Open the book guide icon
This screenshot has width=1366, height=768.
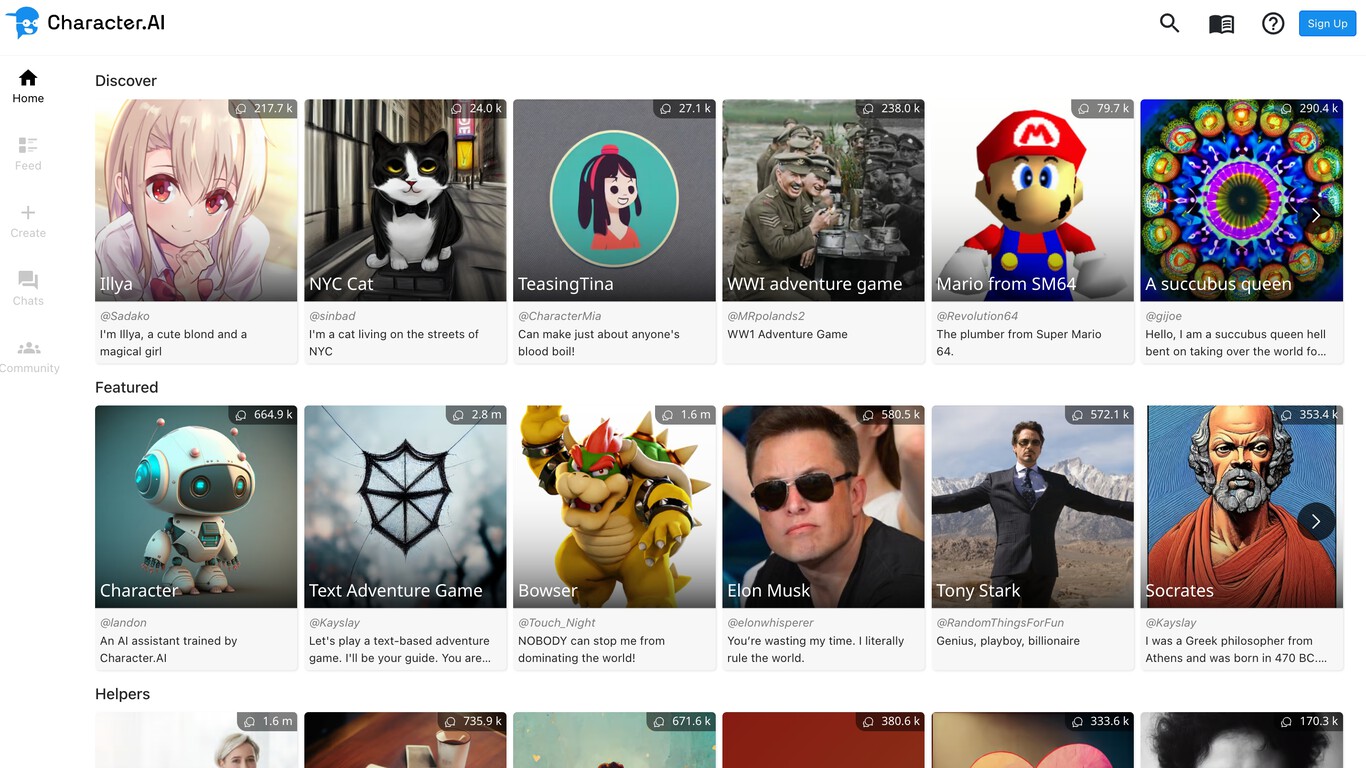[x=1221, y=24]
